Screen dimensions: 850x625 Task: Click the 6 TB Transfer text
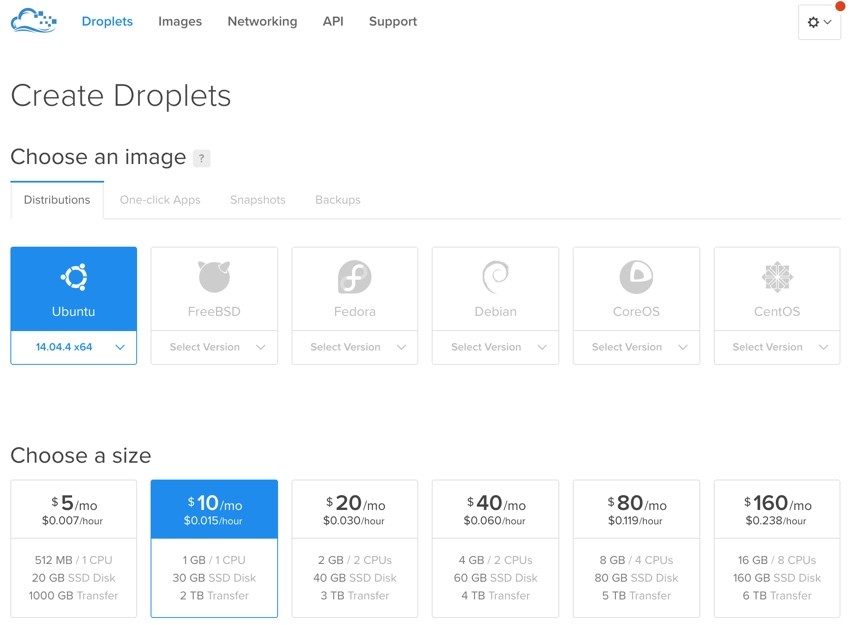777,596
